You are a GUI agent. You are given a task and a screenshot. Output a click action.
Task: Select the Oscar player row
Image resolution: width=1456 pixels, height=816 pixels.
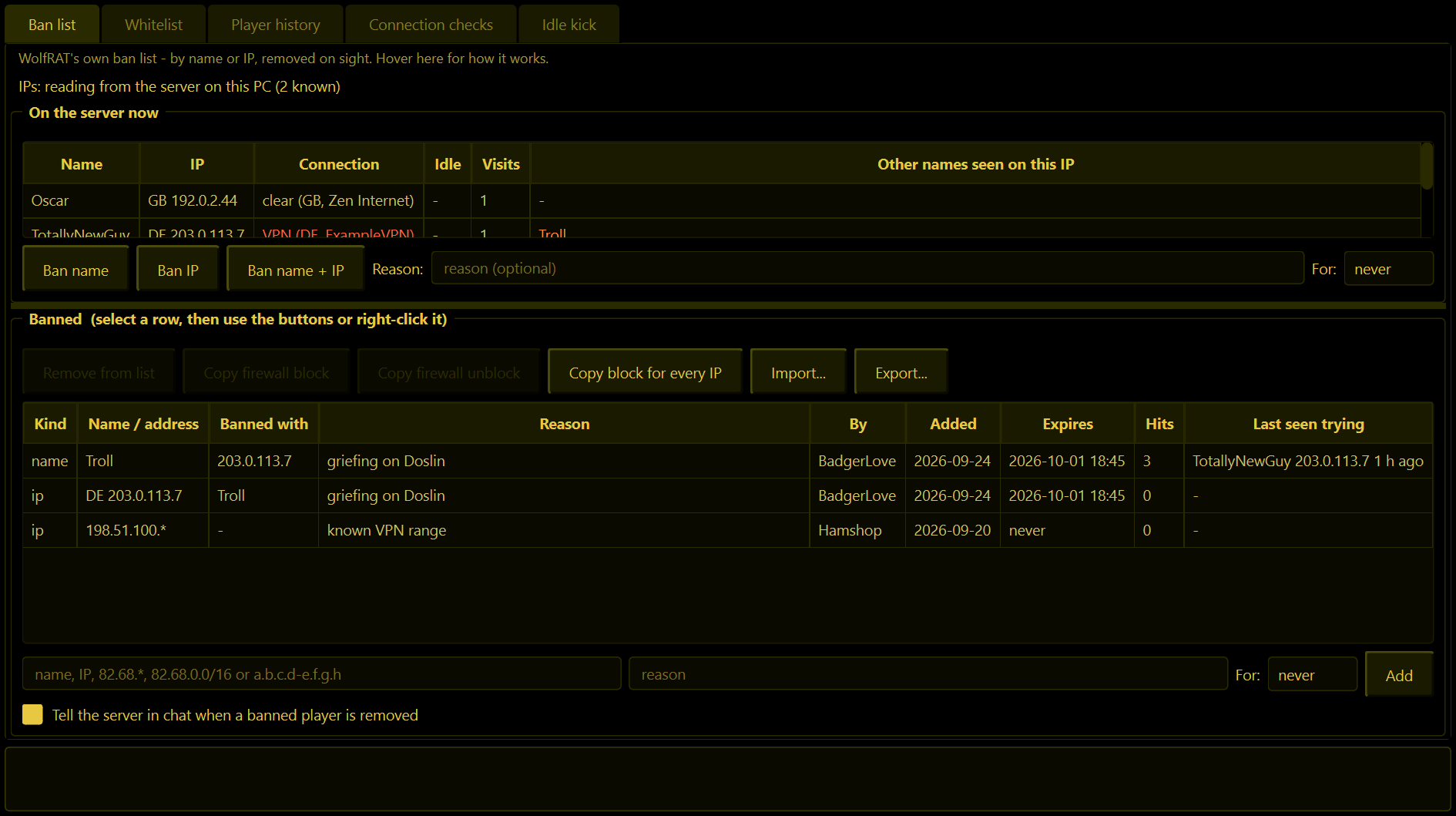[722, 200]
